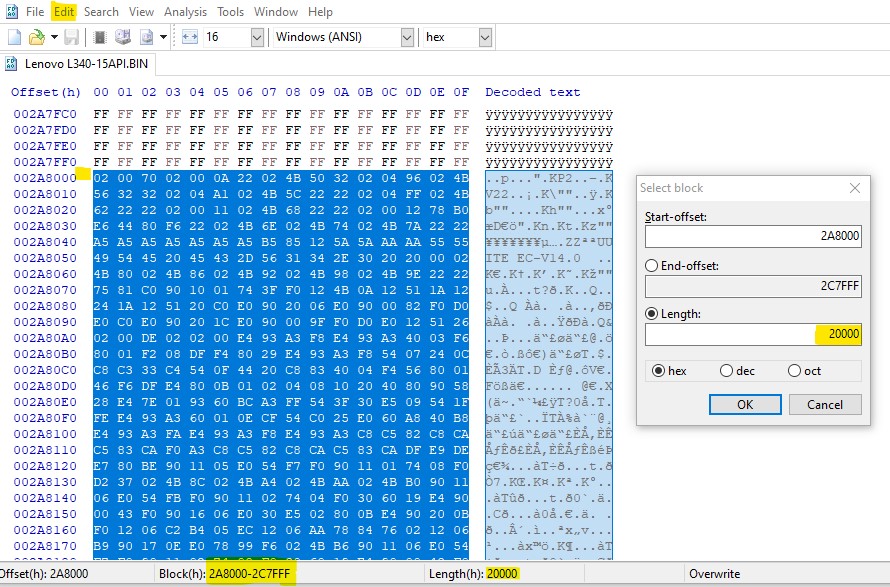Click the Open disk toolbar icon
Screen dimensions: 890x587
click(x=123, y=37)
